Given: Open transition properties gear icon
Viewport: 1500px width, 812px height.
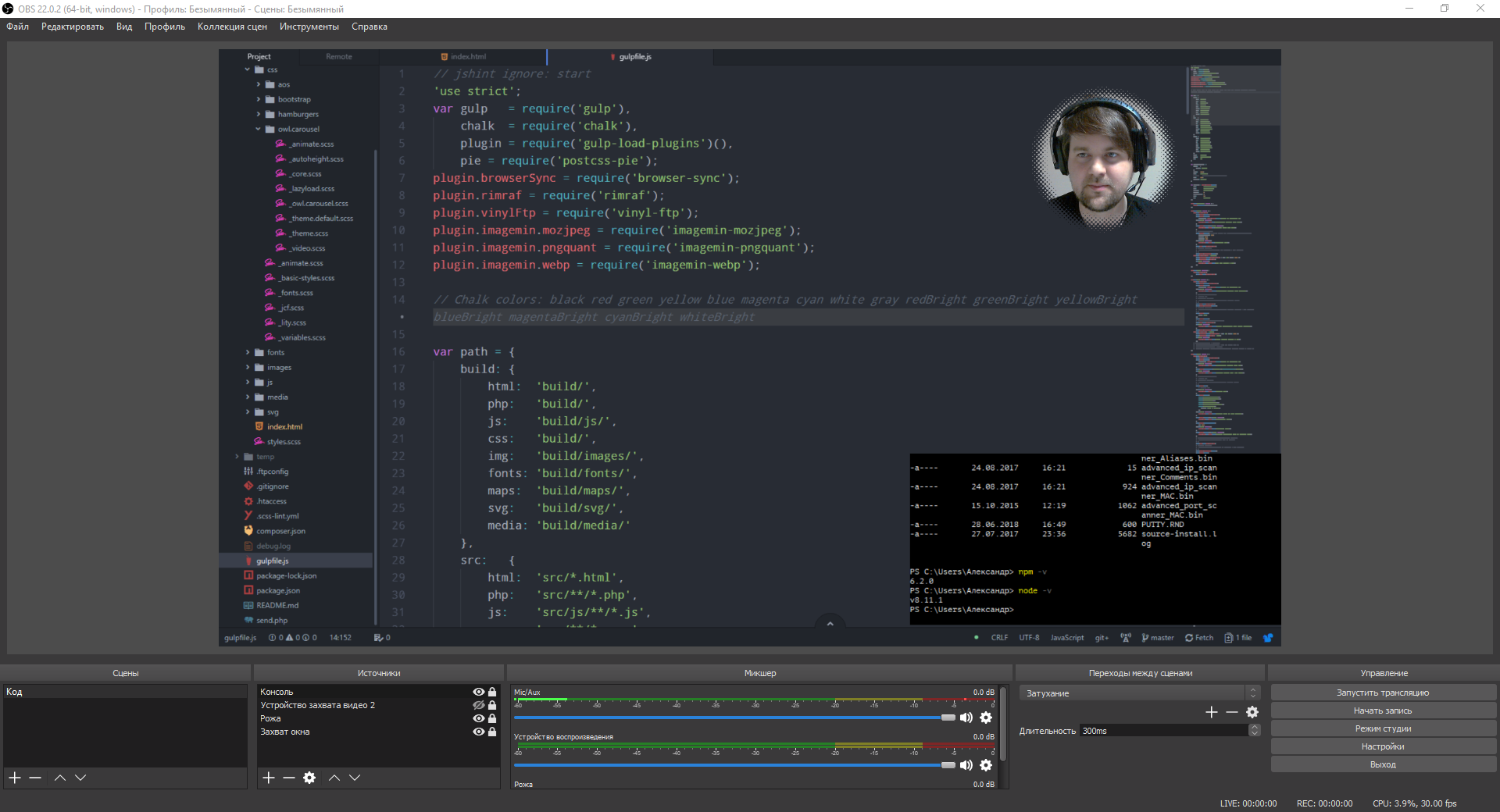Looking at the screenshot, I should [x=1252, y=712].
